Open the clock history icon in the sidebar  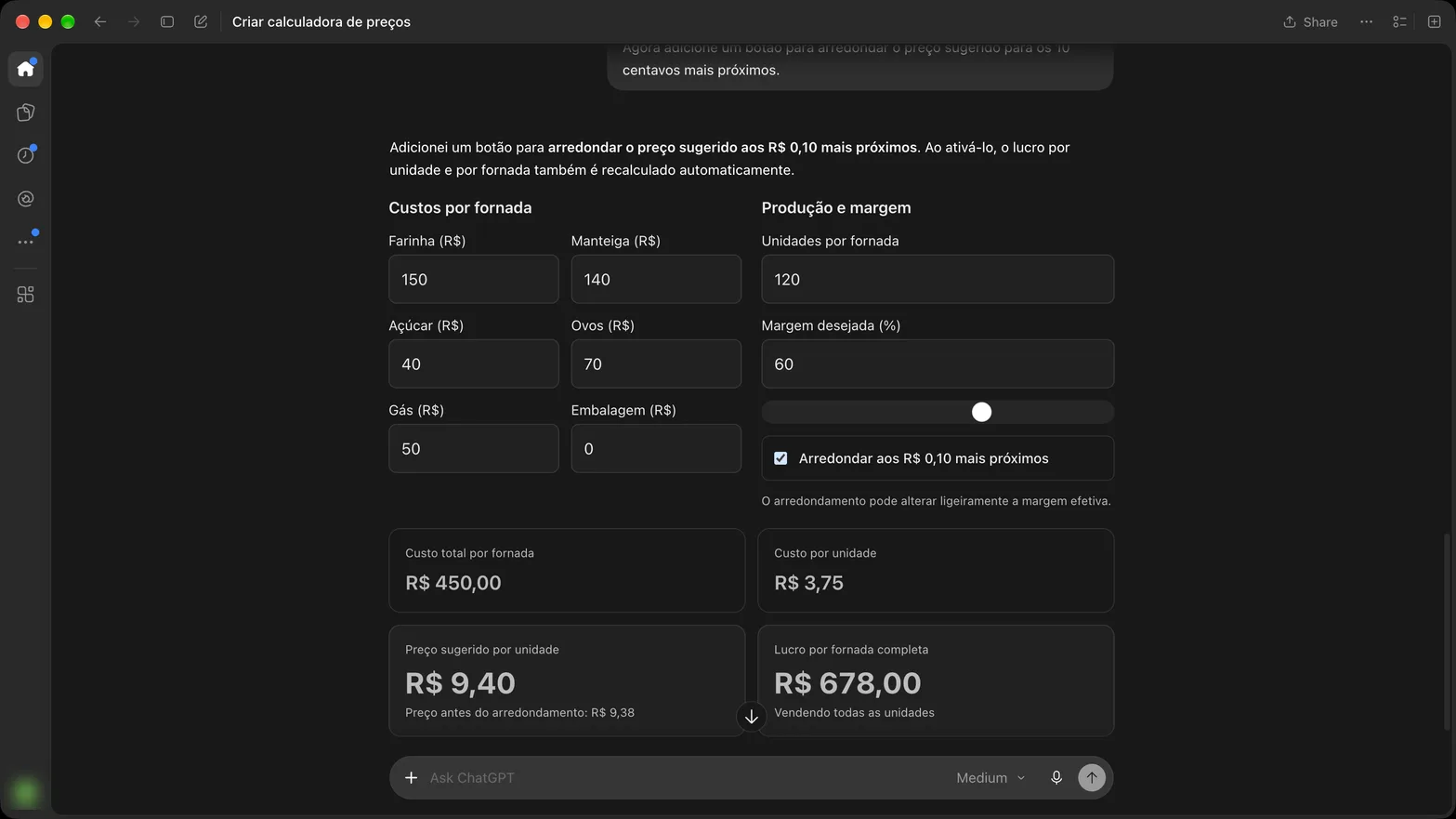pos(26,155)
